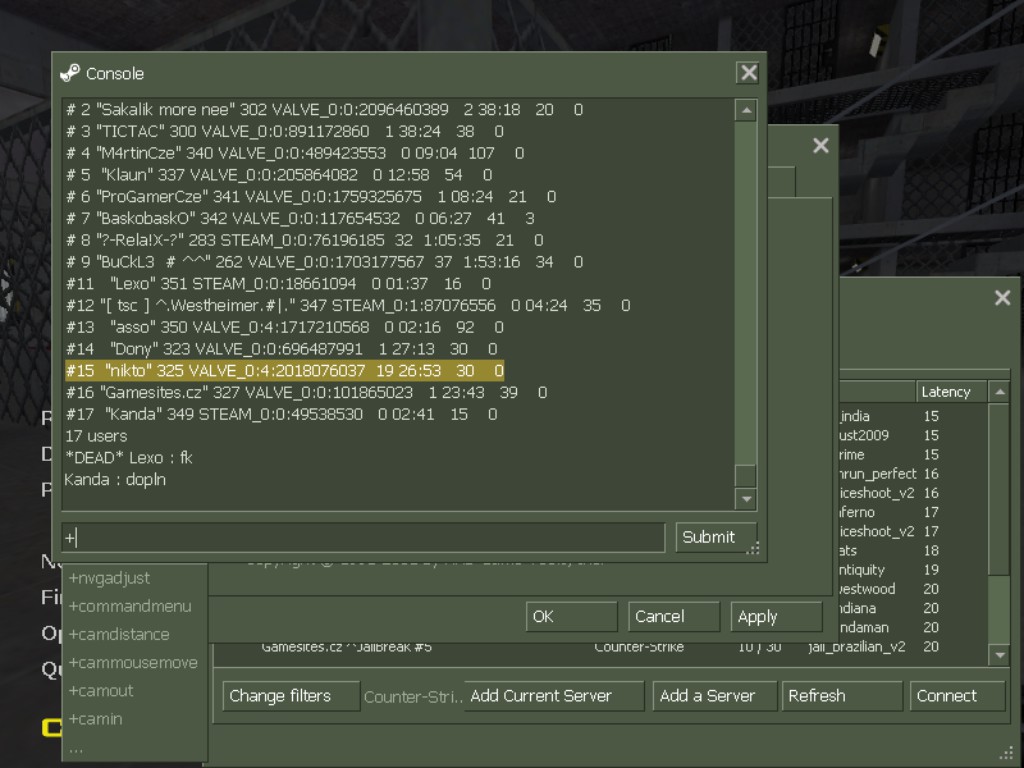
Task: Show more suggestions via the ellipsis entry
Action: (x=76, y=748)
